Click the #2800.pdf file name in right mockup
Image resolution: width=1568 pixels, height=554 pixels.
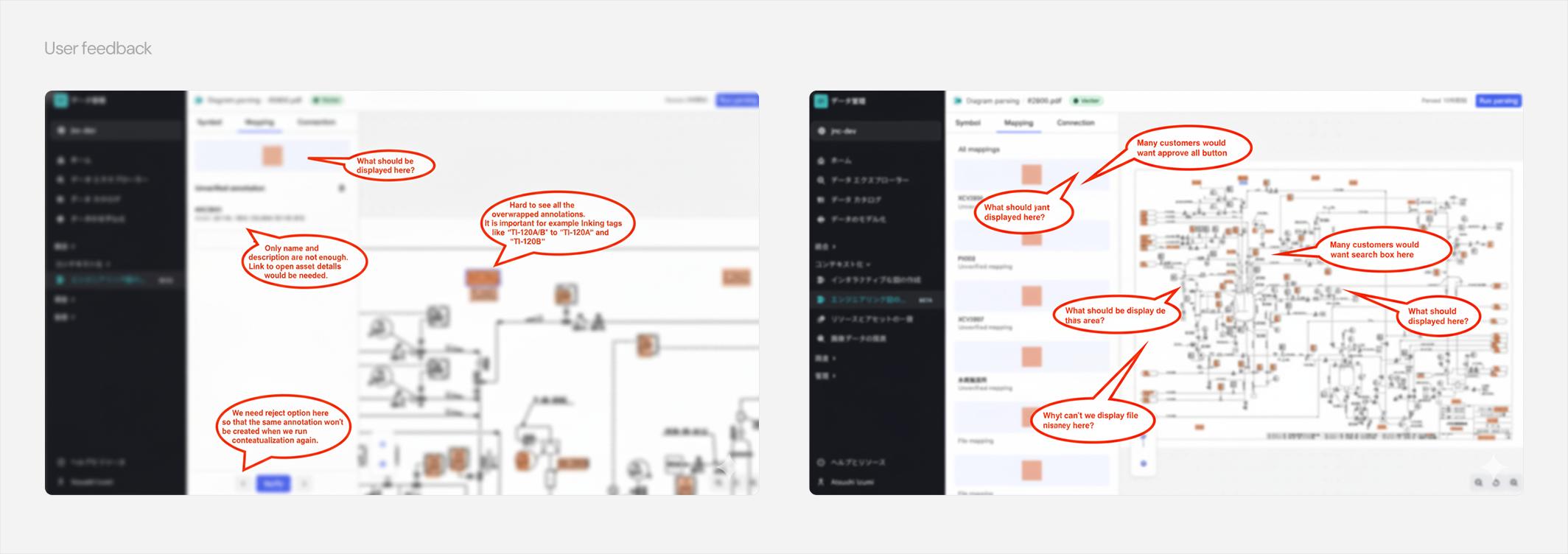click(x=1044, y=101)
